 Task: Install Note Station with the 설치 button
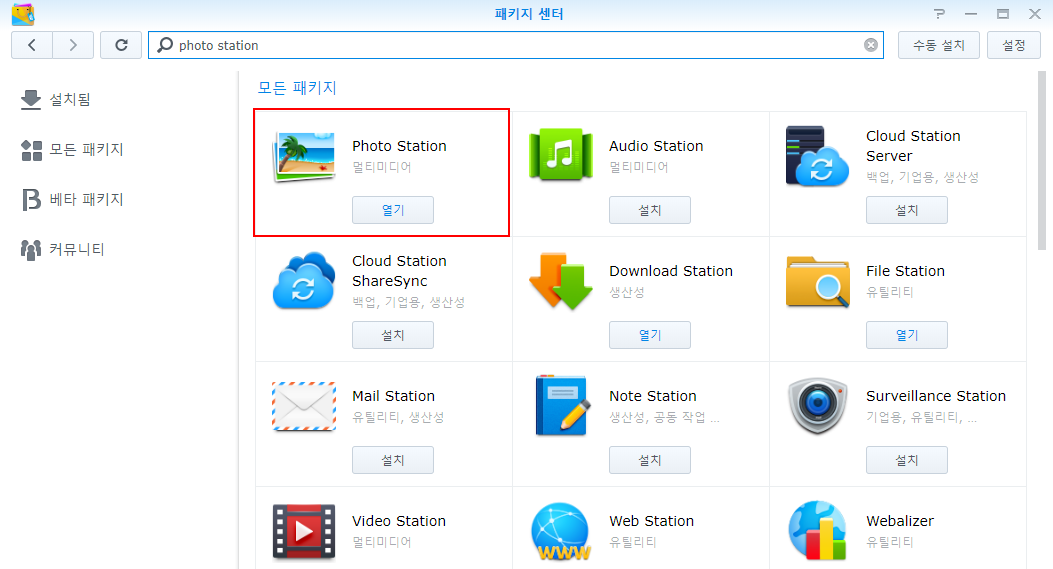click(649, 460)
